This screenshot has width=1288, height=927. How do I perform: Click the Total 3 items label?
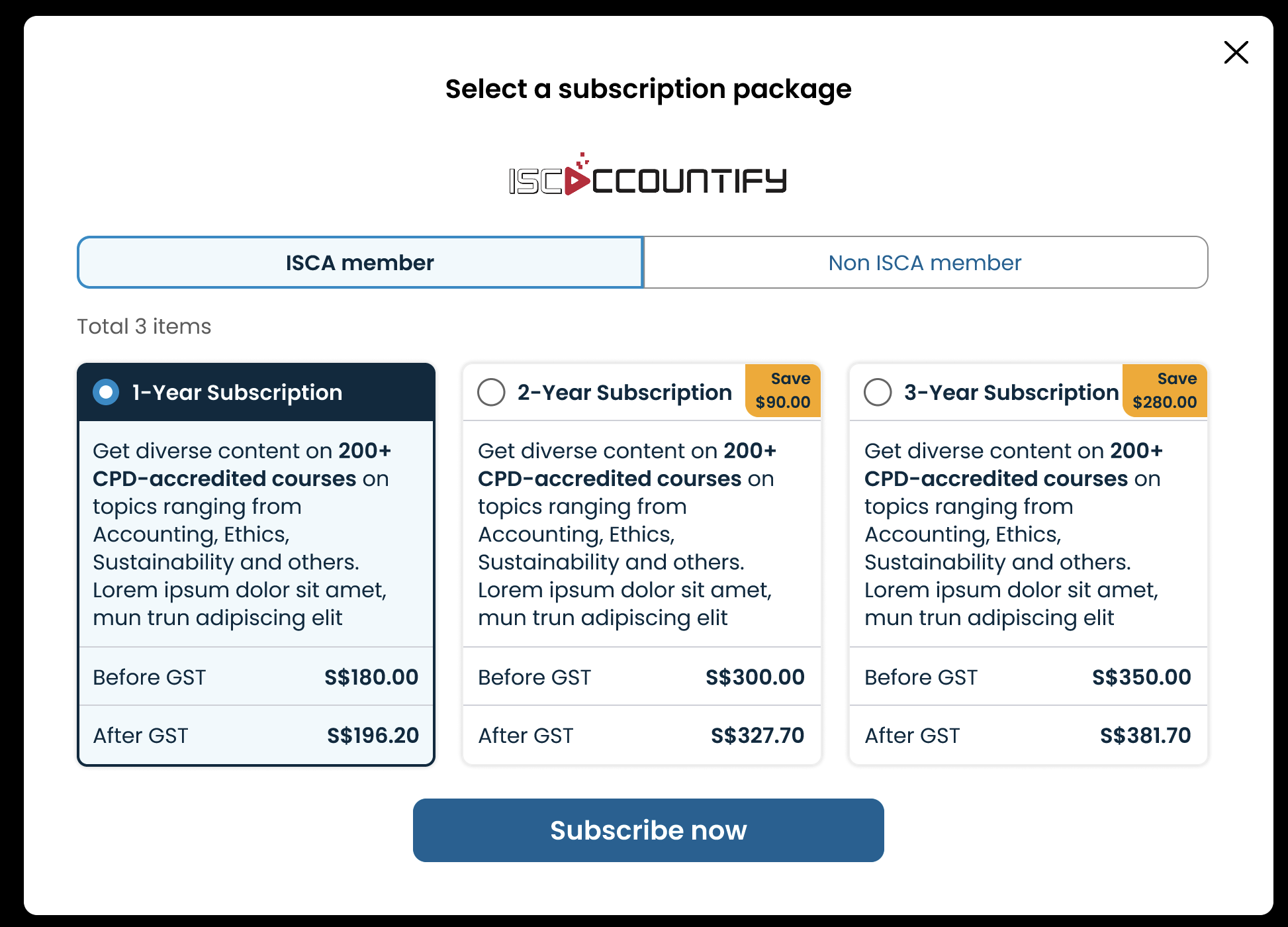144,326
